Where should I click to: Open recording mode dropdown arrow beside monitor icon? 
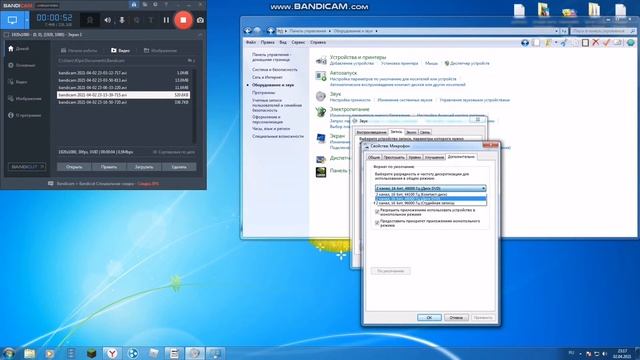click(x=27, y=20)
